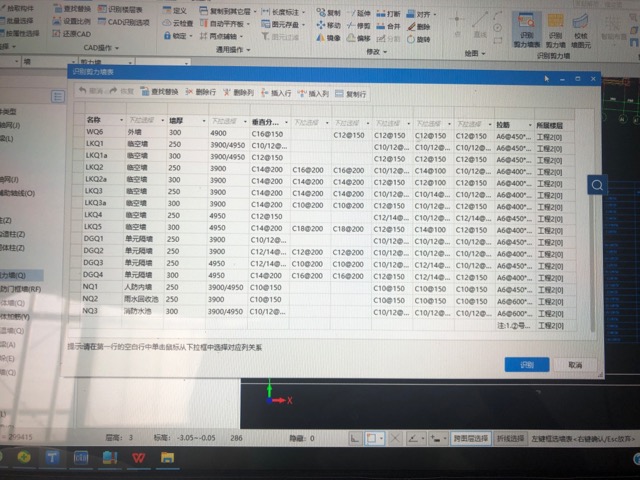The height and width of the screenshot is (480, 640).
Task: Click 删除列 in the dialog toolbar
Action: [x=239, y=93]
